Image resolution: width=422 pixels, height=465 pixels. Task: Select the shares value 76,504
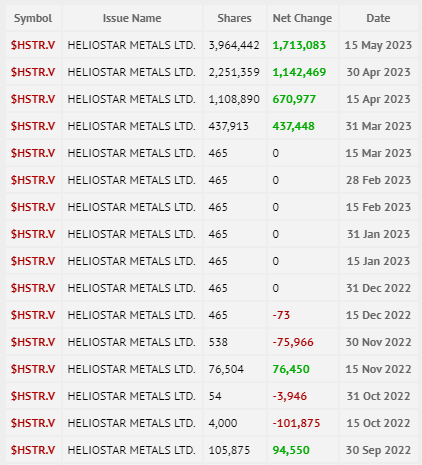(x=226, y=369)
